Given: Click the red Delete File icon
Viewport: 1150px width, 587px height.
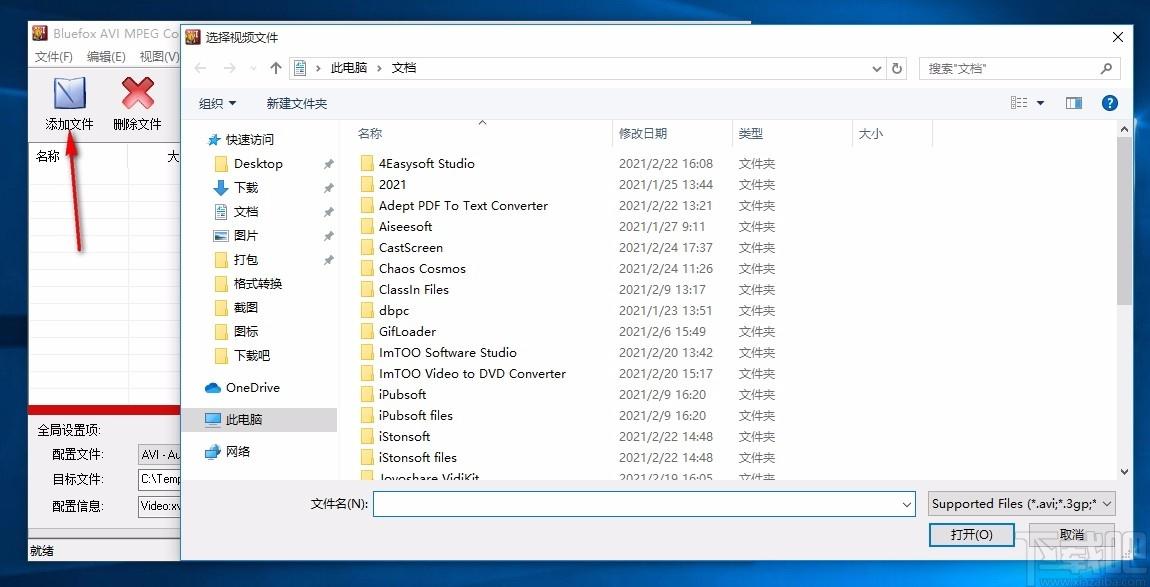Looking at the screenshot, I should pos(138,94).
